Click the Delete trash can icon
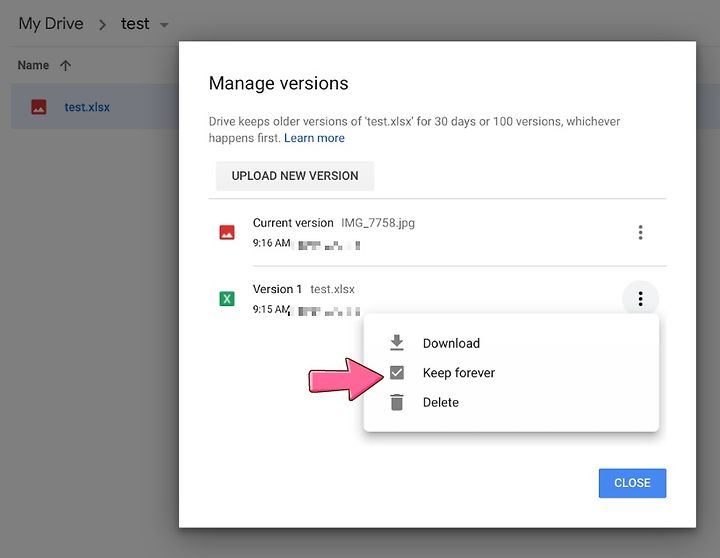 (397, 402)
